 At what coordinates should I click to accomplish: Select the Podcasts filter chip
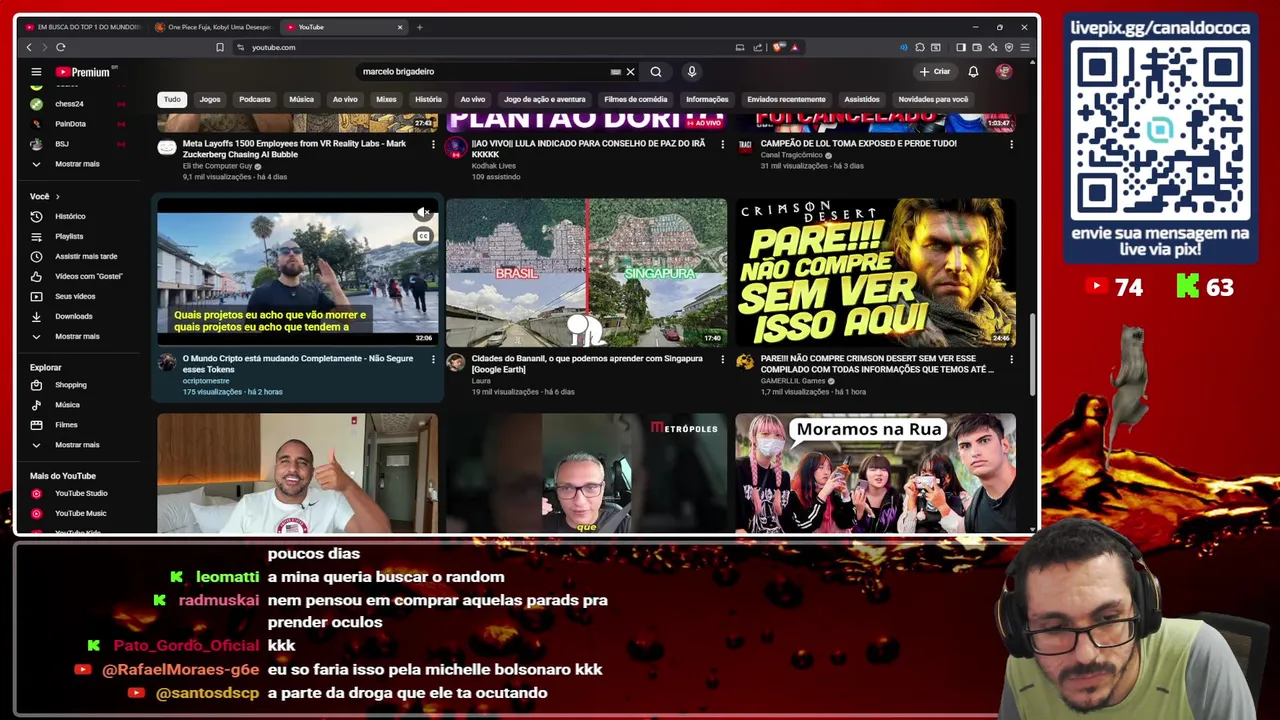tap(255, 99)
